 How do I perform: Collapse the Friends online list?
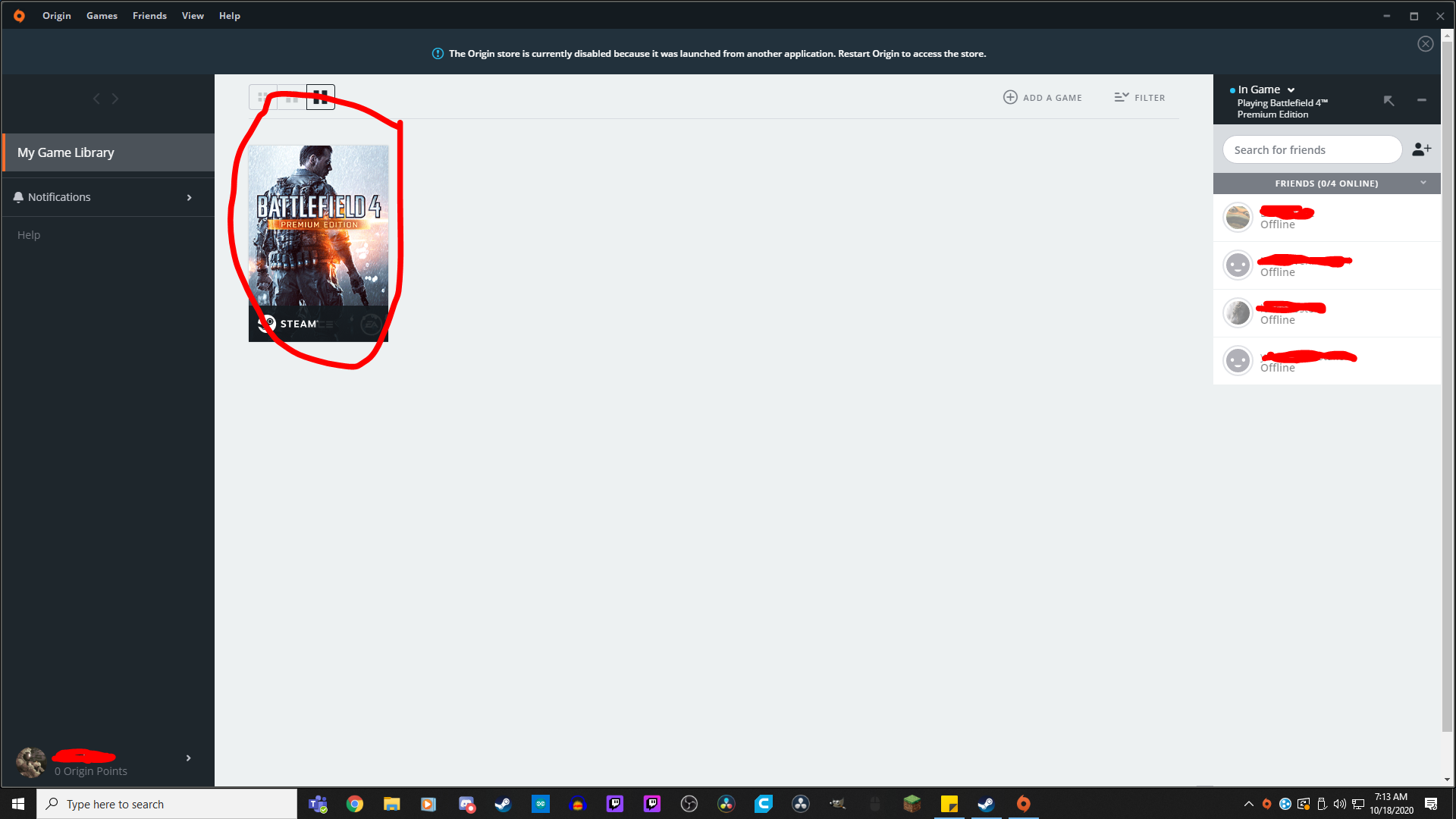pyautogui.click(x=1423, y=183)
